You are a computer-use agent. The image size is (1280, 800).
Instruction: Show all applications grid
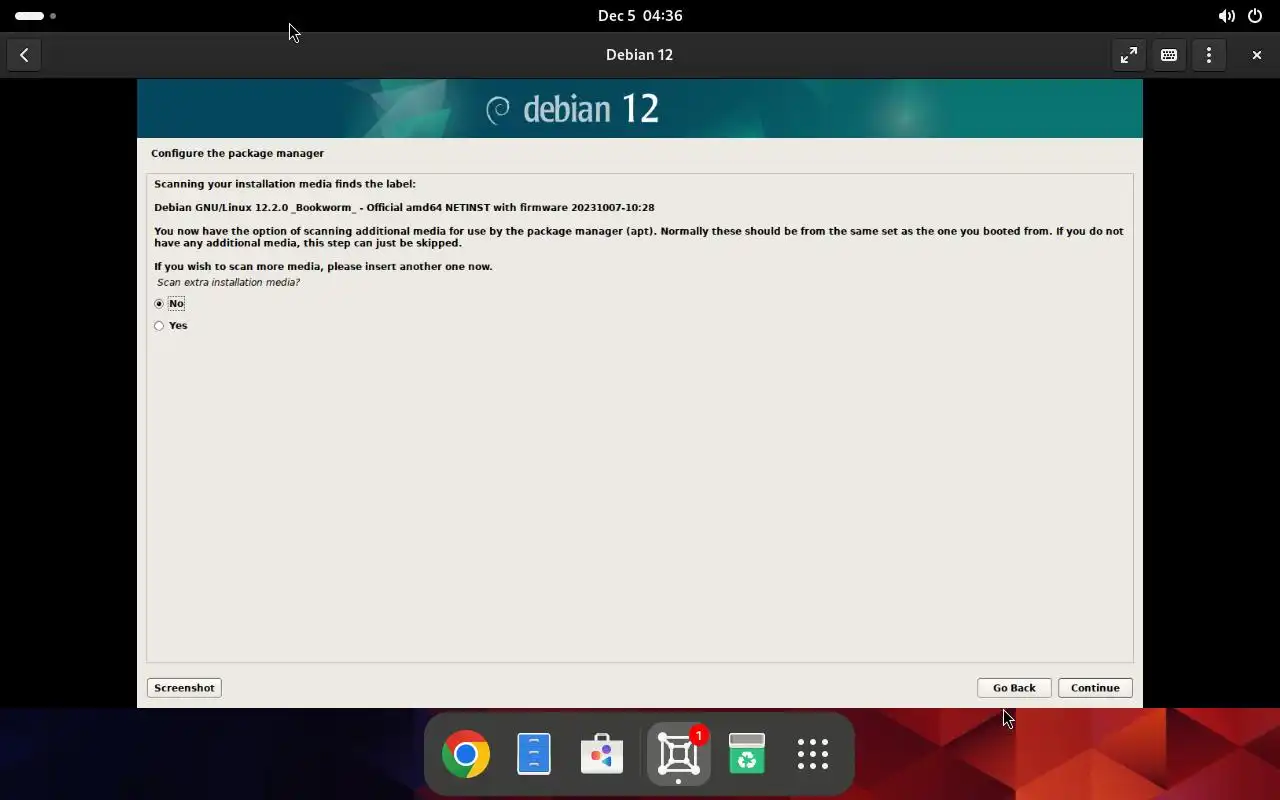(x=813, y=754)
